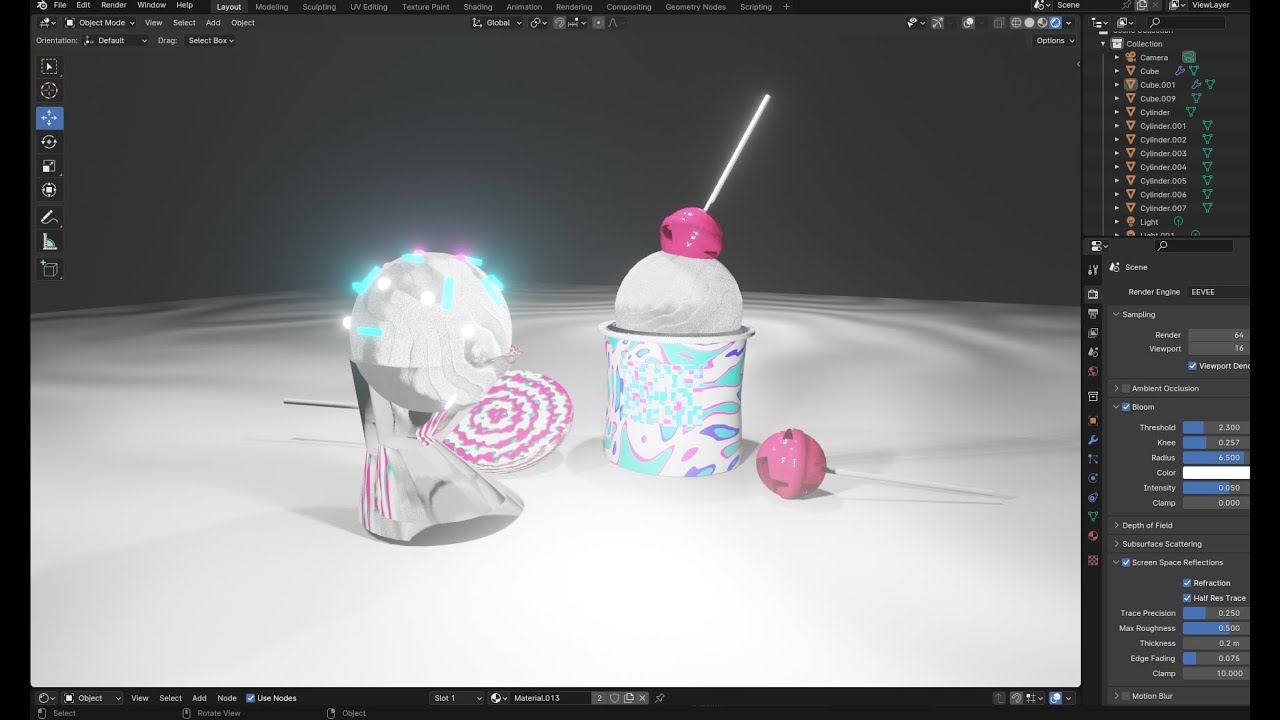Switch to the Shading workspace tab
Screen dimensions: 1280x720
point(478,7)
